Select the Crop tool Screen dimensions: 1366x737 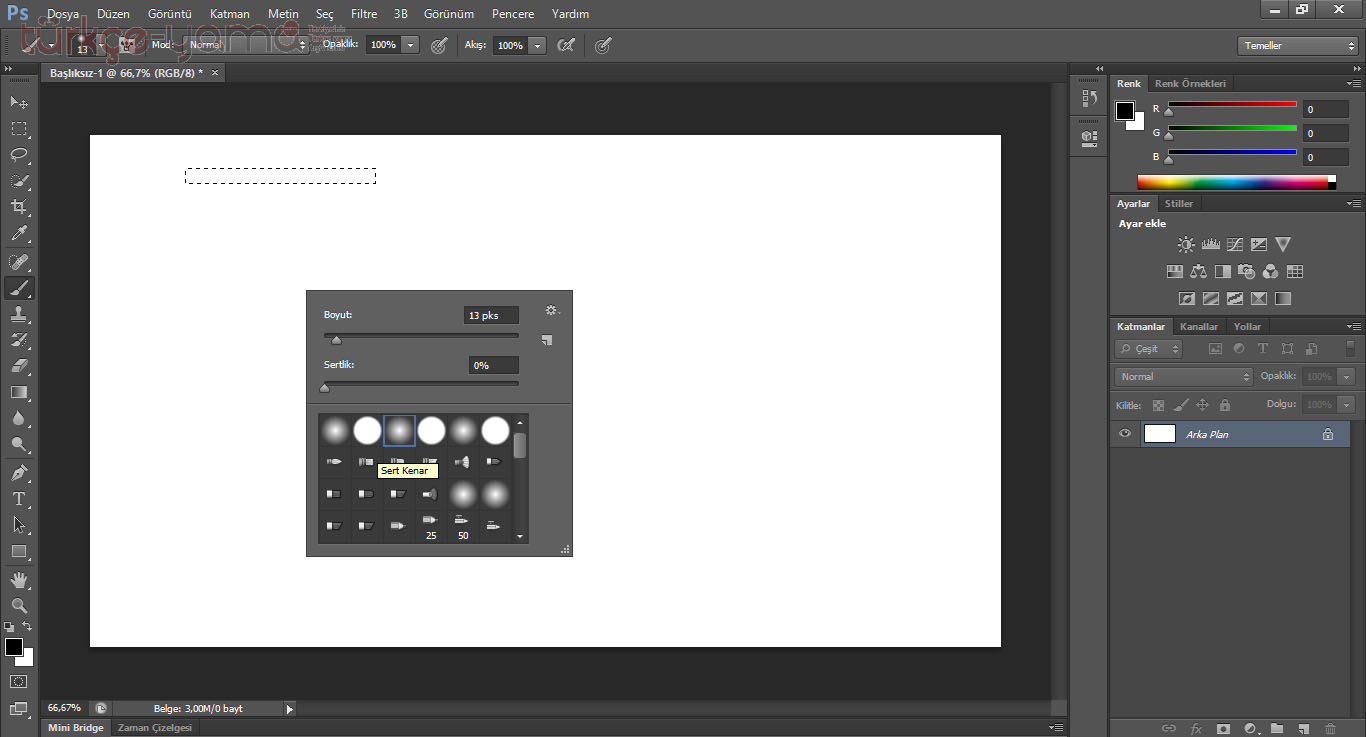coord(19,207)
